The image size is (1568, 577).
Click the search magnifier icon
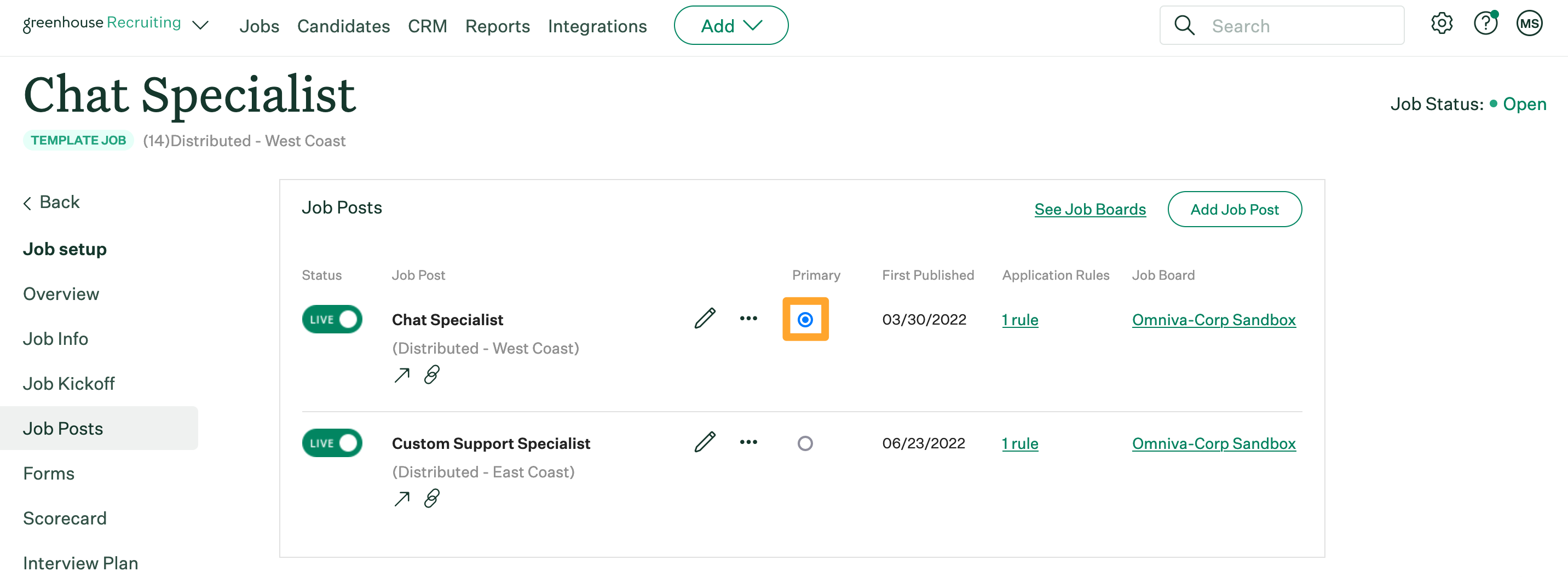(x=1185, y=26)
